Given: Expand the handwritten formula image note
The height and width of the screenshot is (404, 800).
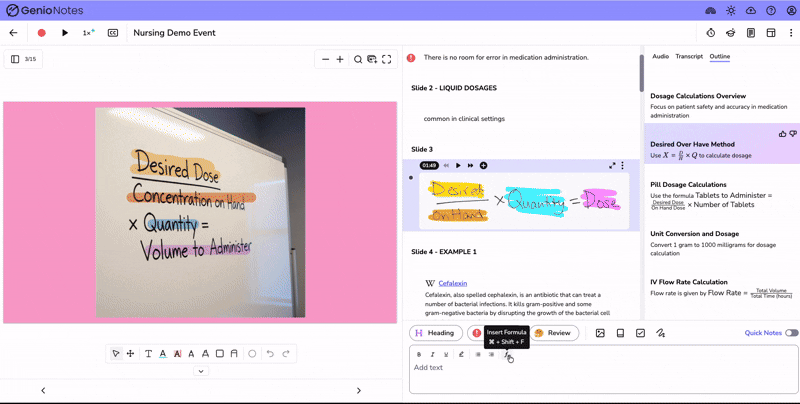Looking at the screenshot, I should [612, 165].
